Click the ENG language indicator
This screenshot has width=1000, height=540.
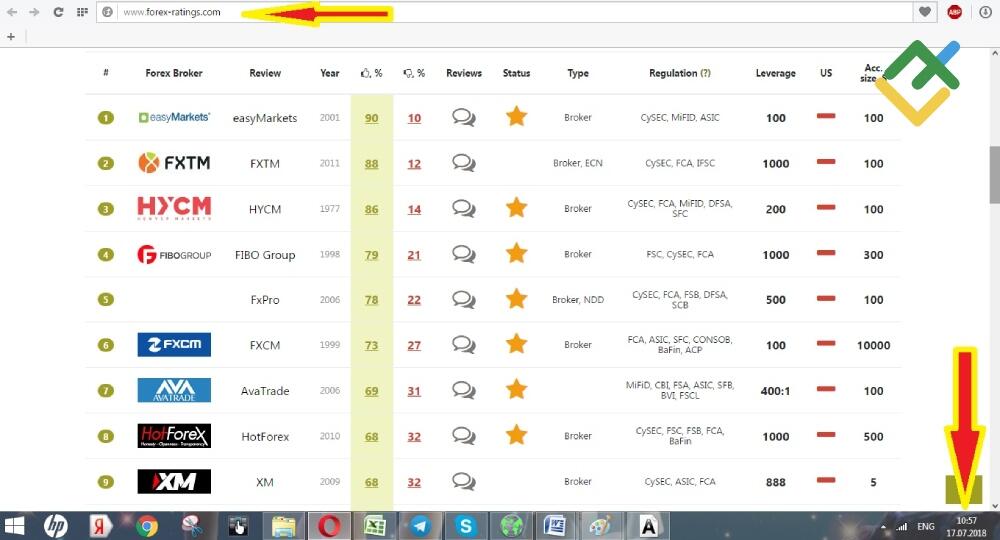coord(925,527)
